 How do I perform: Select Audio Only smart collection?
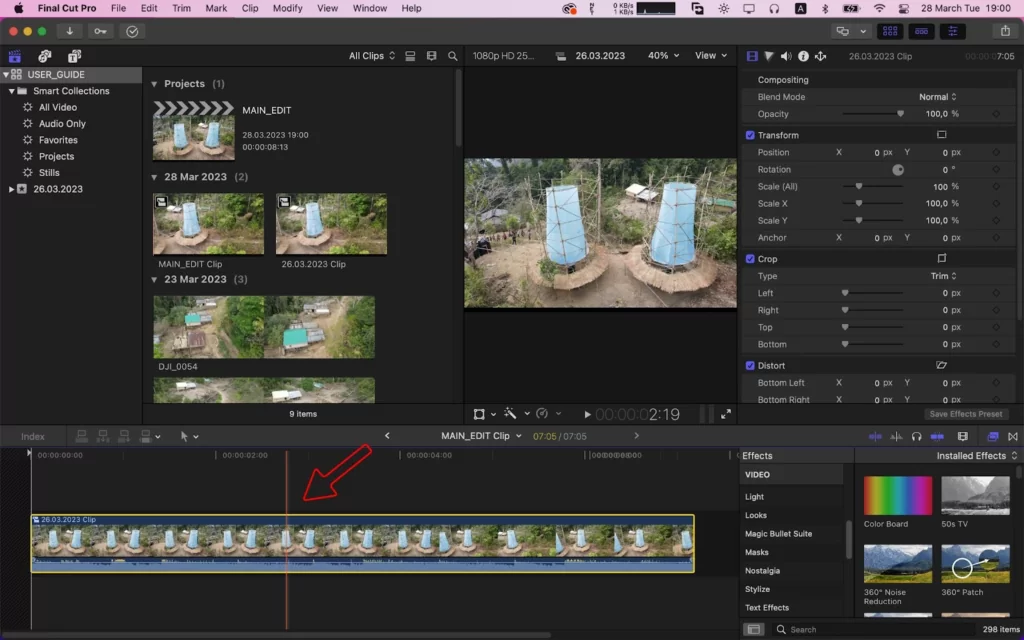(62, 123)
